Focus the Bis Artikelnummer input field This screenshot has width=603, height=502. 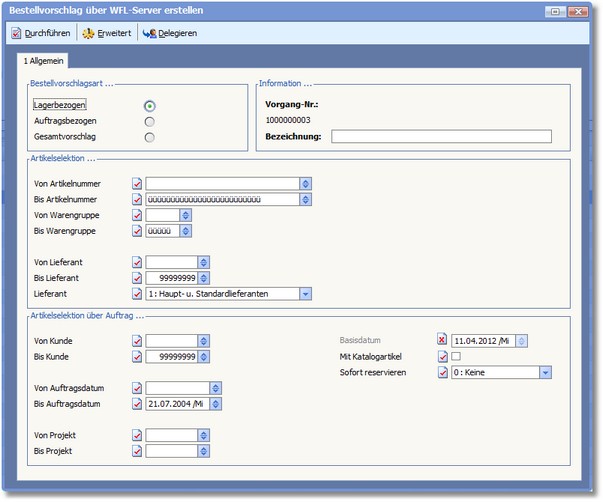click(222, 199)
